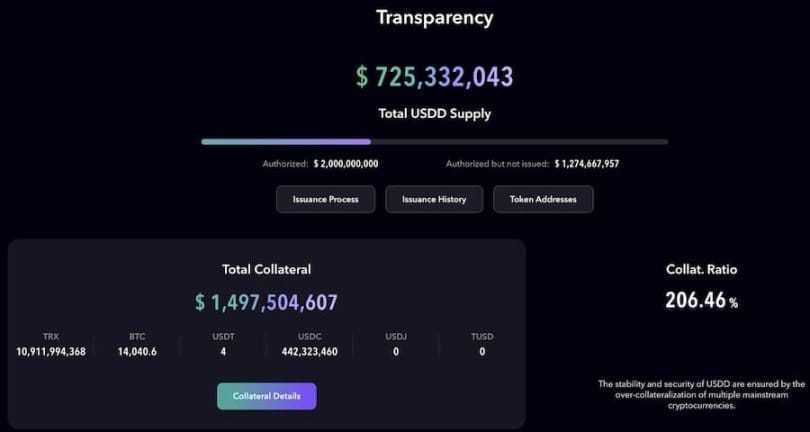Viewport: 810px width, 432px height.
Task: Click the Transparency page heading
Action: coord(434,17)
